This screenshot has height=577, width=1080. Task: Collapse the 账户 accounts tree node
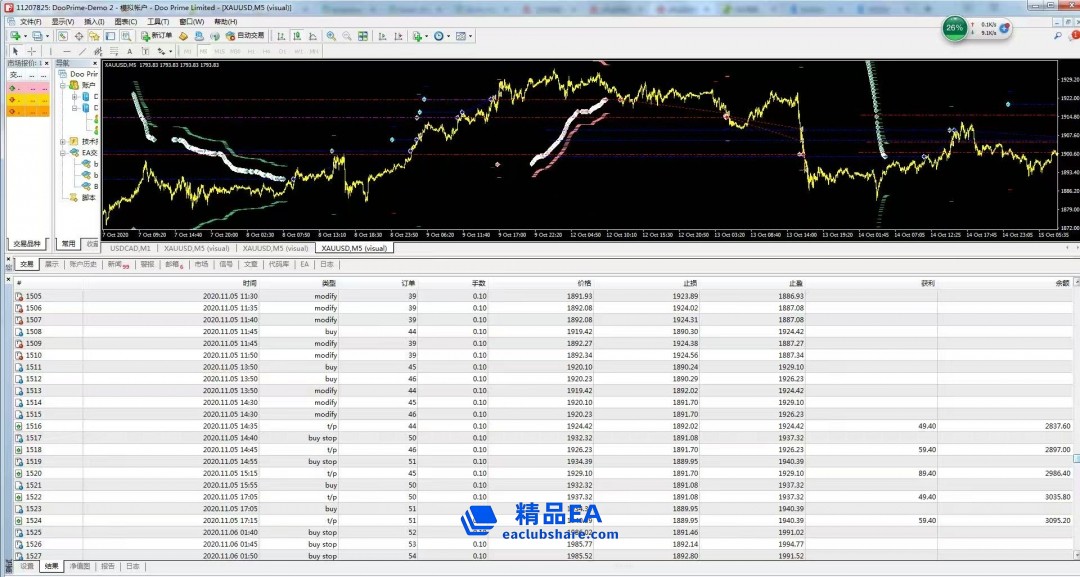click(64, 86)
